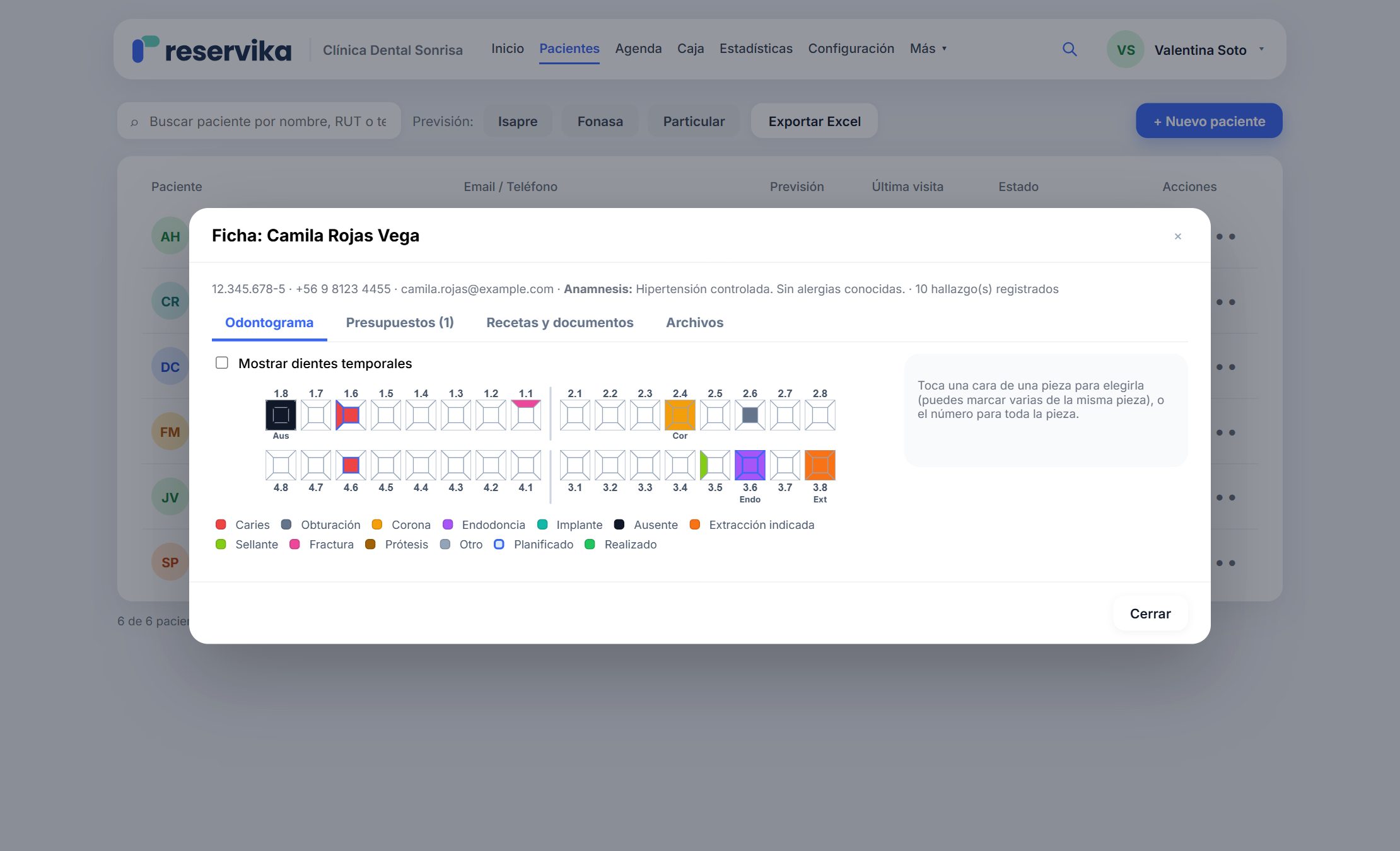Switch to Presupuestos (1) tab
Viewport: 1400px width, 851px height.
[400, 322]
